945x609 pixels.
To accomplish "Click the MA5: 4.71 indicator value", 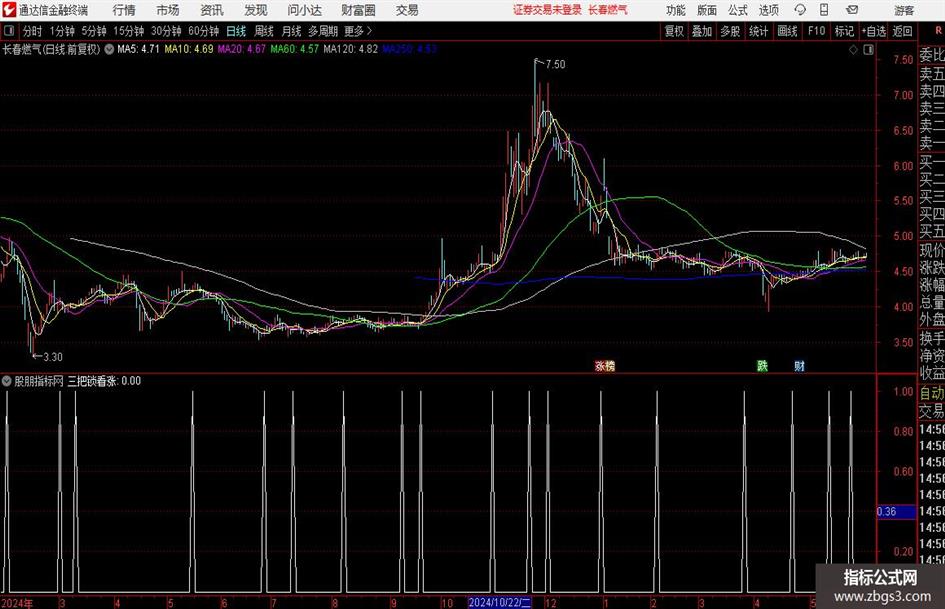I will (138, 49).
